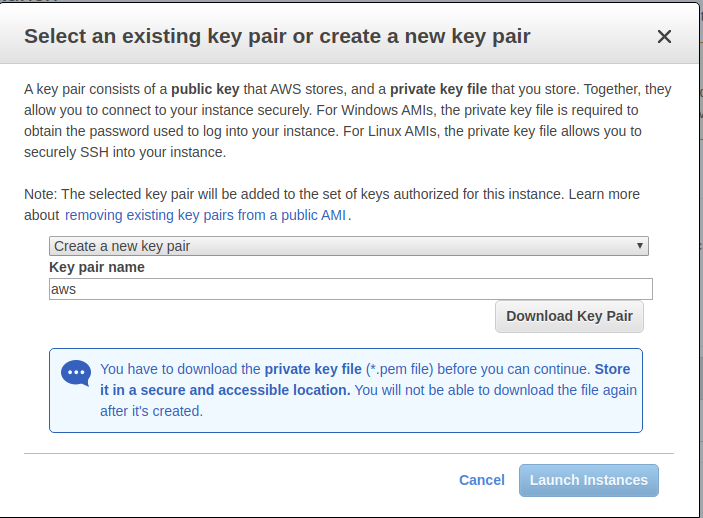Screen dimensions: 703x518
Task: Click bold 'private key file' in top paragraph
Action: [438, 89]
